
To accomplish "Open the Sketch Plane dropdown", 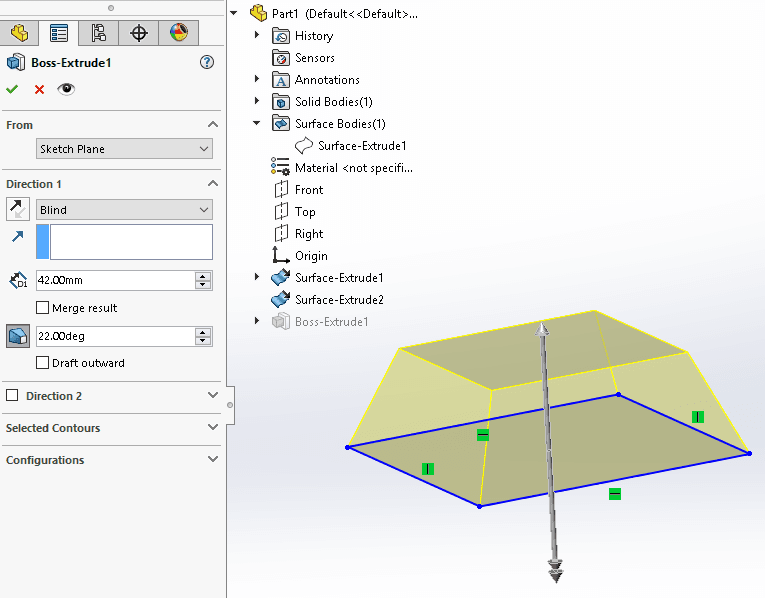I will pyautogui.click(x=124, y=149).
